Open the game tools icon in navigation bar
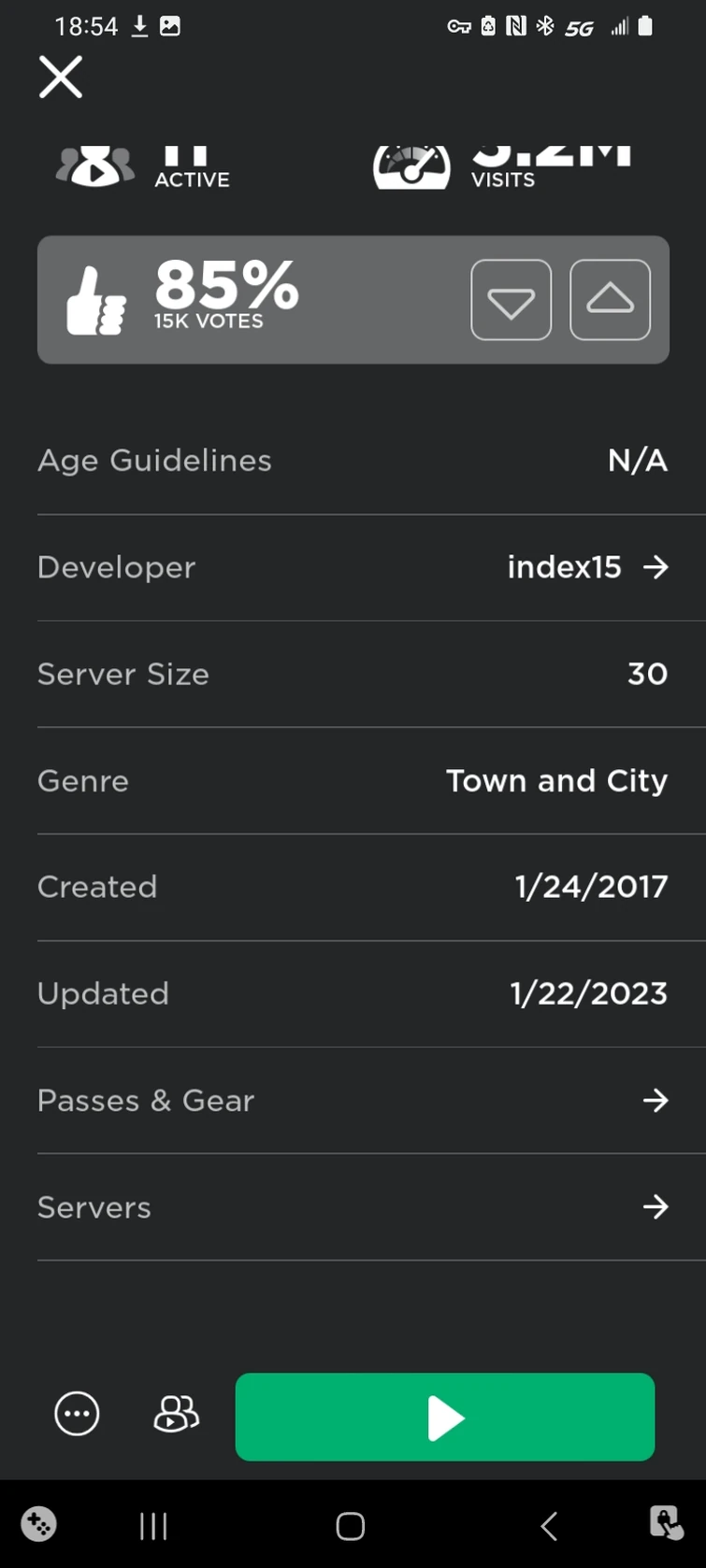Image resolution: width=706 pixels, height=1568 pixels. pyautogui.click(x=38, y=1524)
